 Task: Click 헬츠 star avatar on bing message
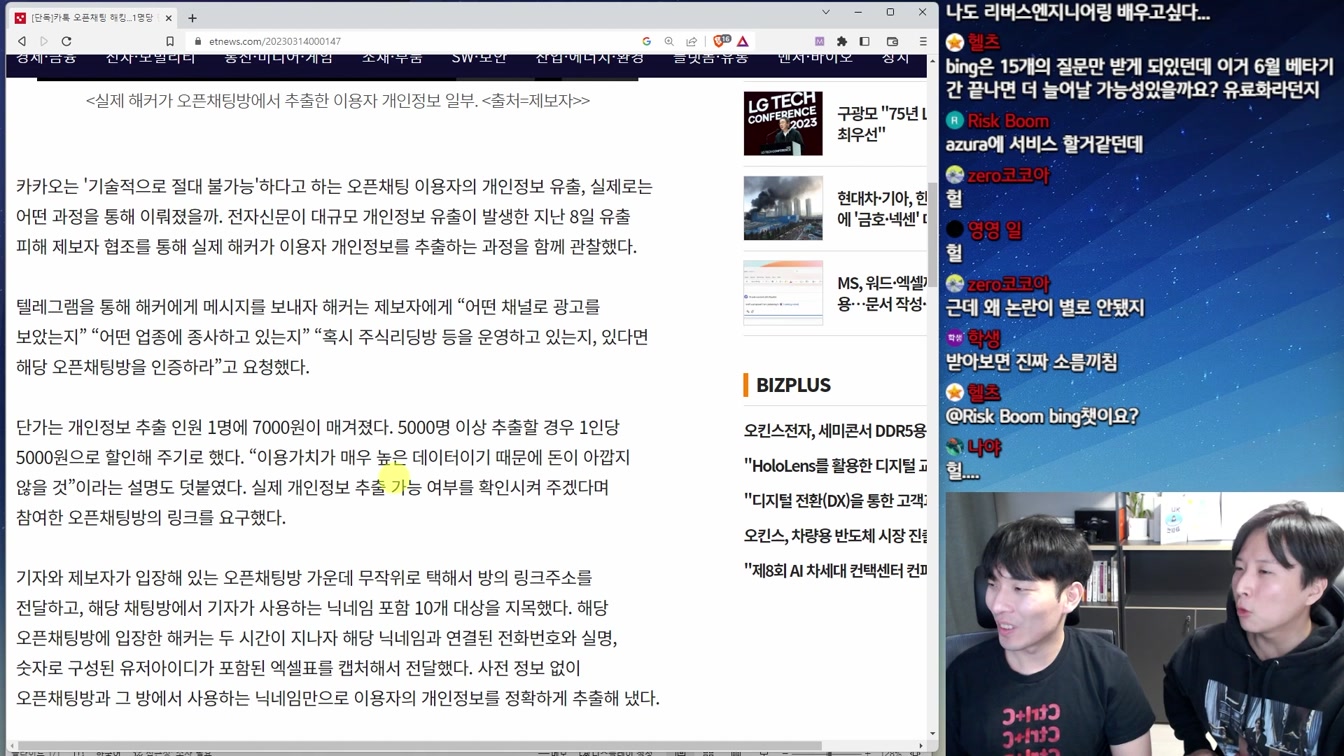pos(955,42)
